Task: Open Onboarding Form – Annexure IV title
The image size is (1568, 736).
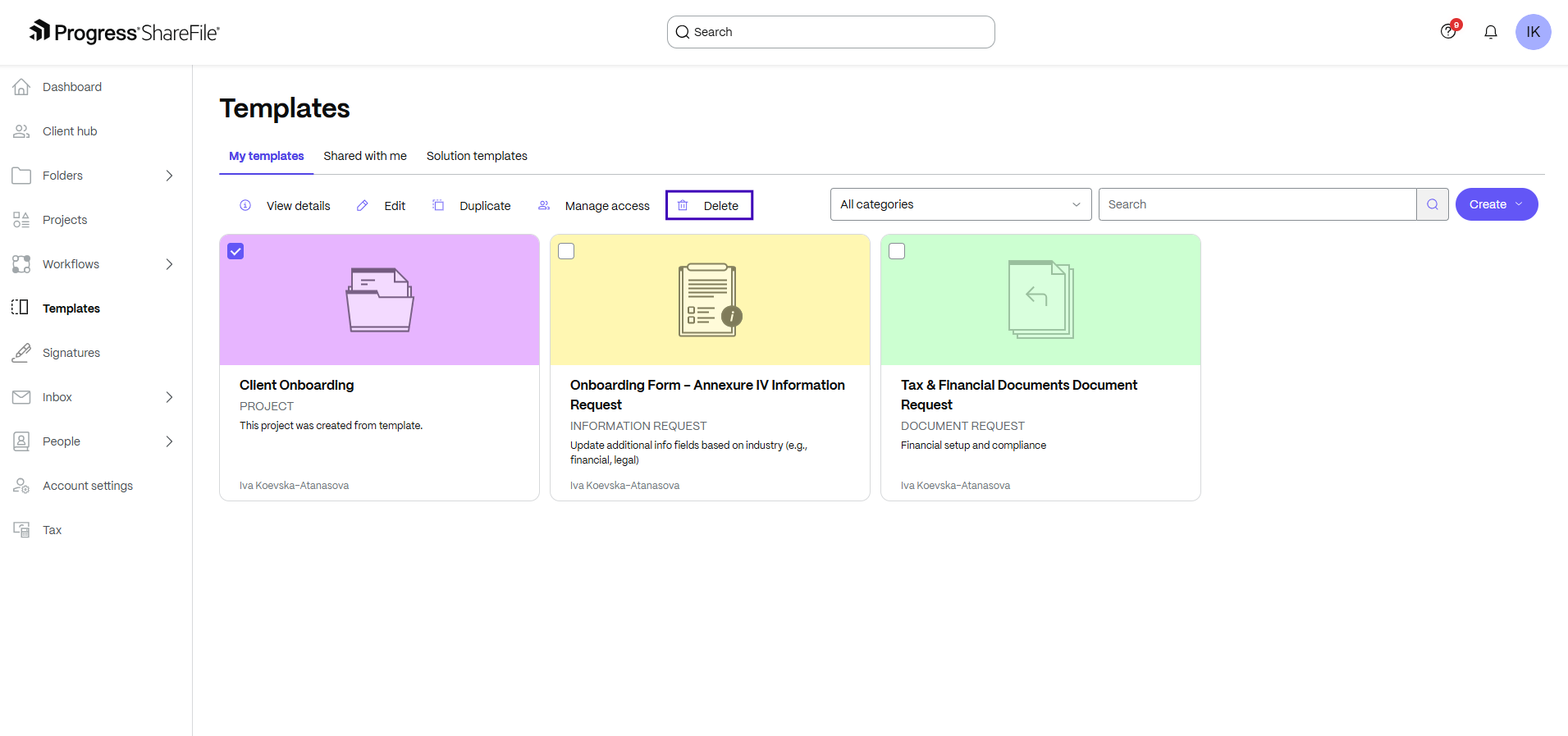Action: 707,395
